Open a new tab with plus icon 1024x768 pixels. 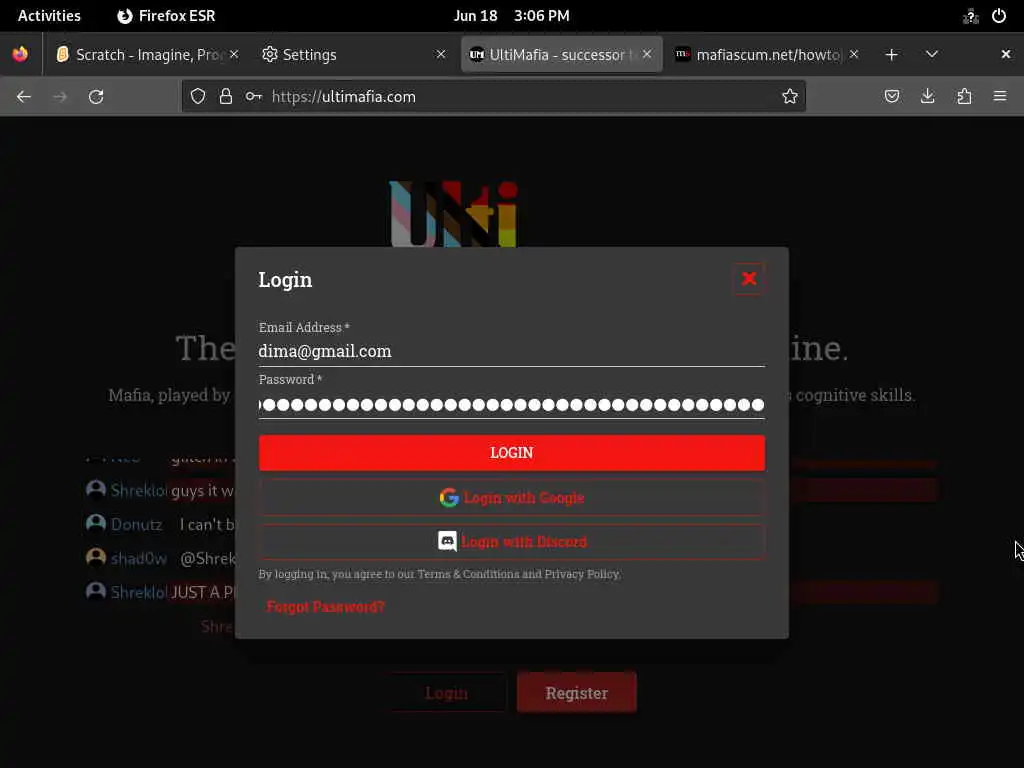[891, 54]
